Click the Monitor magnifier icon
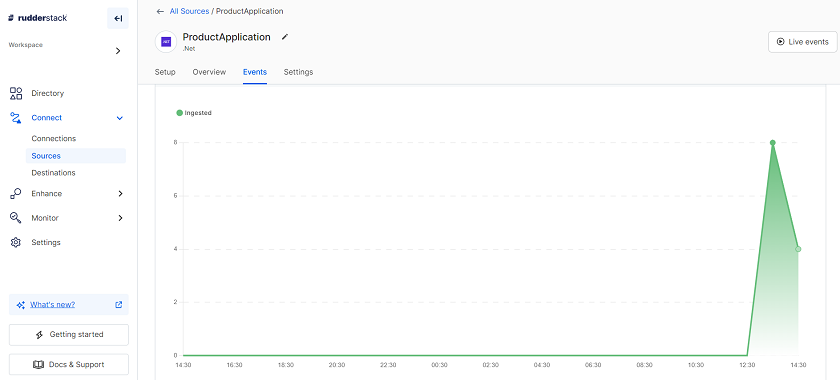The width and height of the screenshot is (840, 380). (16, 218)
